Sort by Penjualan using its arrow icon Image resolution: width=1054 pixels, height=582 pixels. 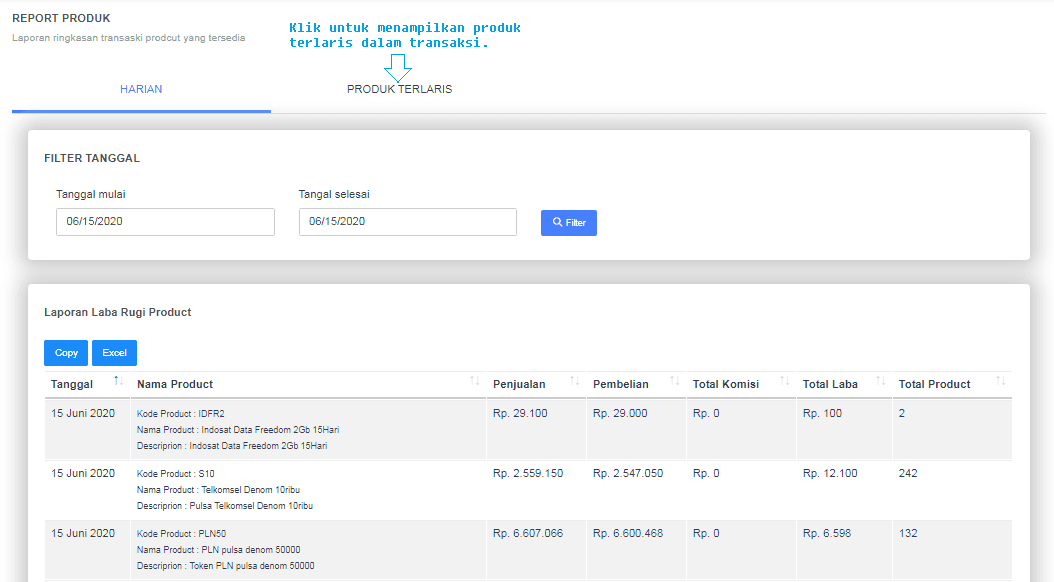574,382
